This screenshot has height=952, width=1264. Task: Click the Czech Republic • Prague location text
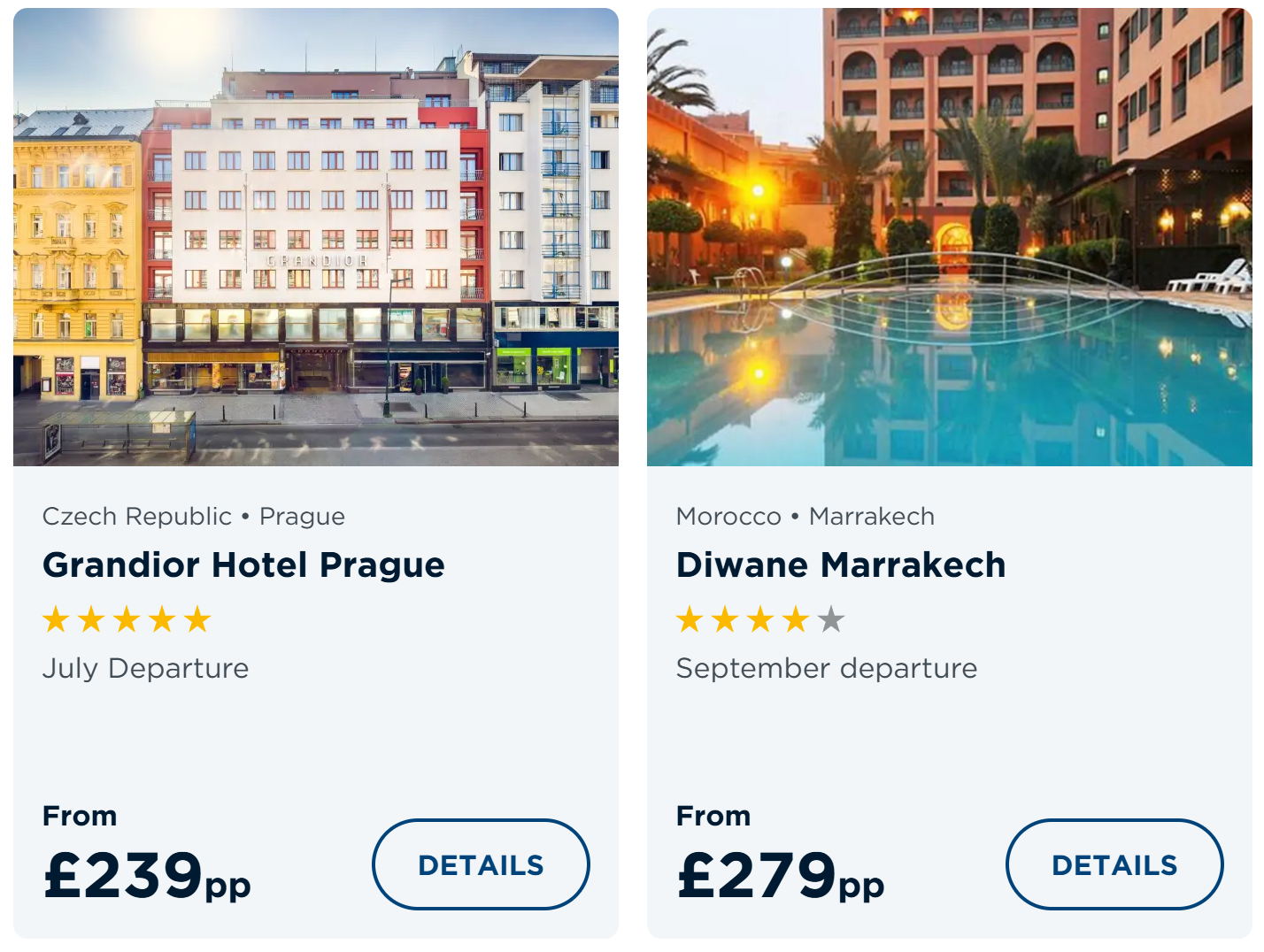(194, 517)
